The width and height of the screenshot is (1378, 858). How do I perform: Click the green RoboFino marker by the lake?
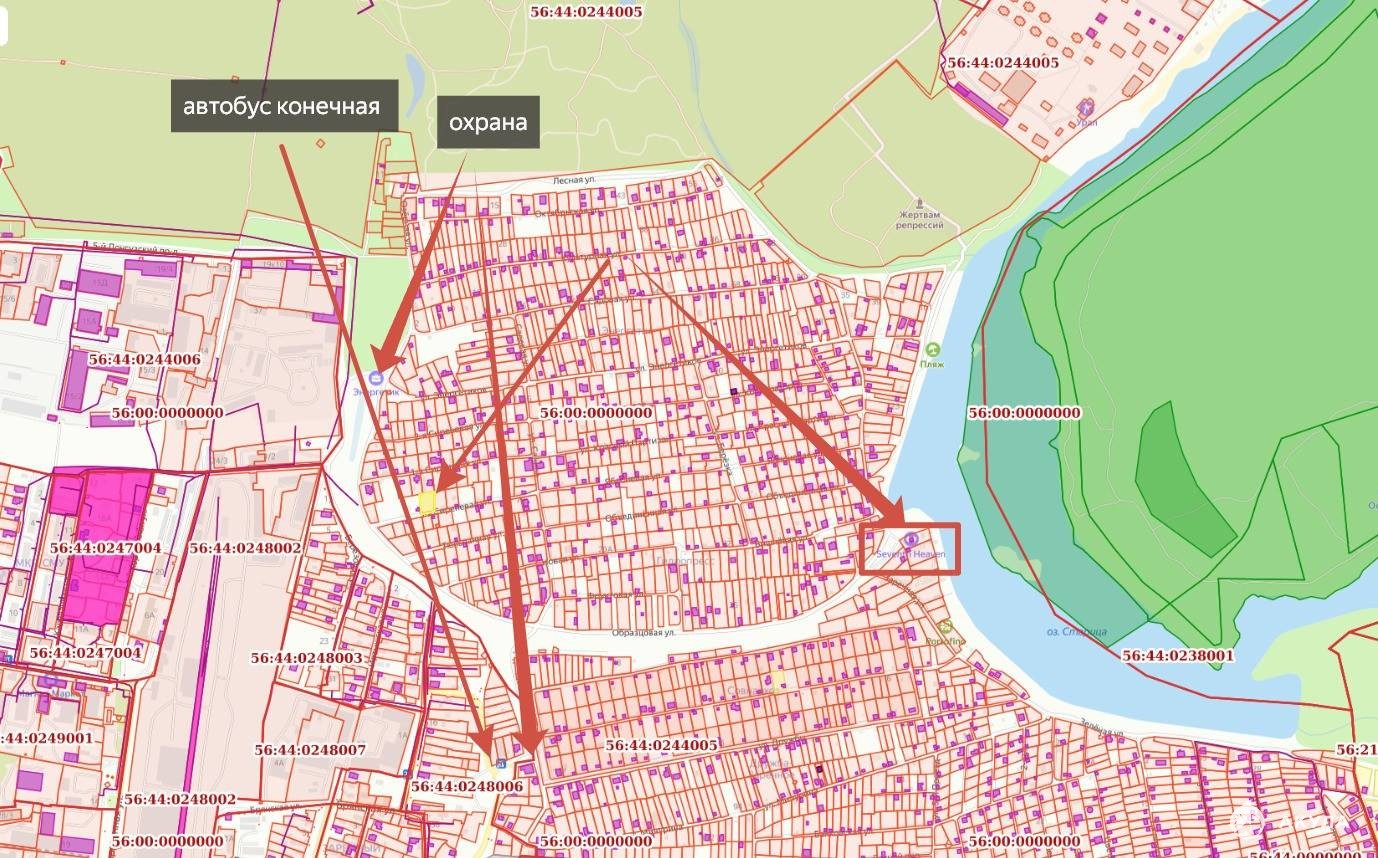coord(945,627)
